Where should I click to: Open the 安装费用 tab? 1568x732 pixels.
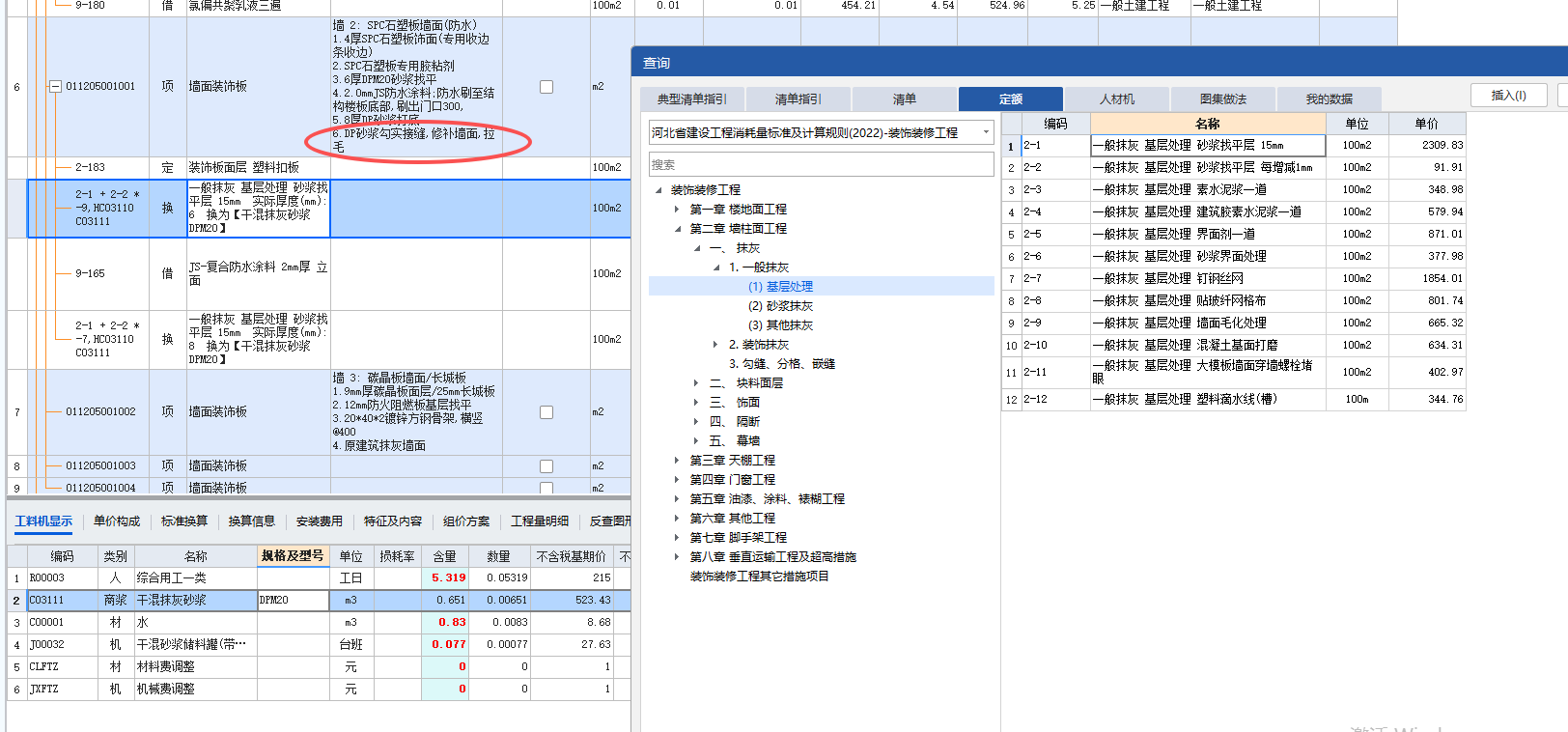pyautogui.click(x=320, y=521)
